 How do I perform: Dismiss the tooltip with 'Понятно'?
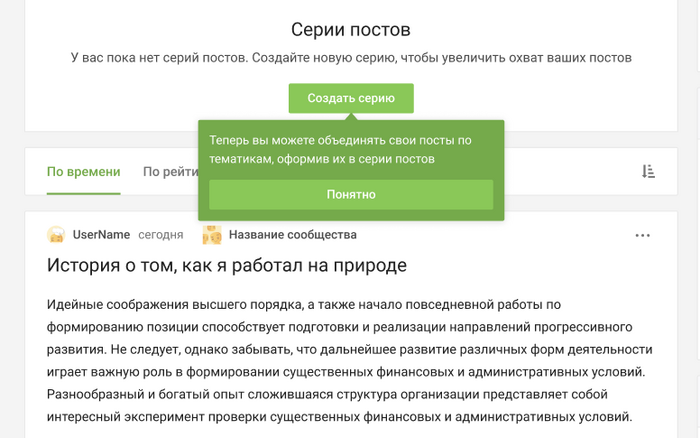pyautogui.click(x=350, y=195)
